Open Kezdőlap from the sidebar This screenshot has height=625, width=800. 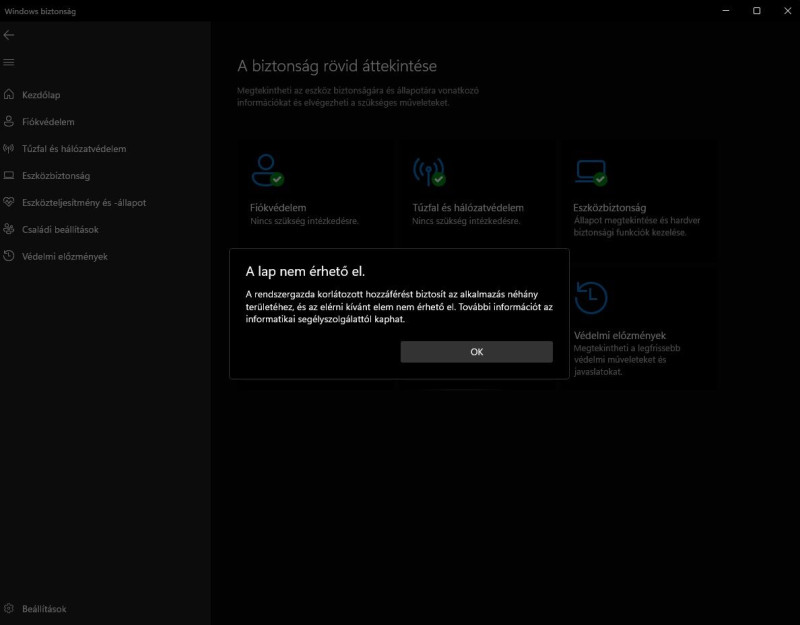tap(41, 95)
